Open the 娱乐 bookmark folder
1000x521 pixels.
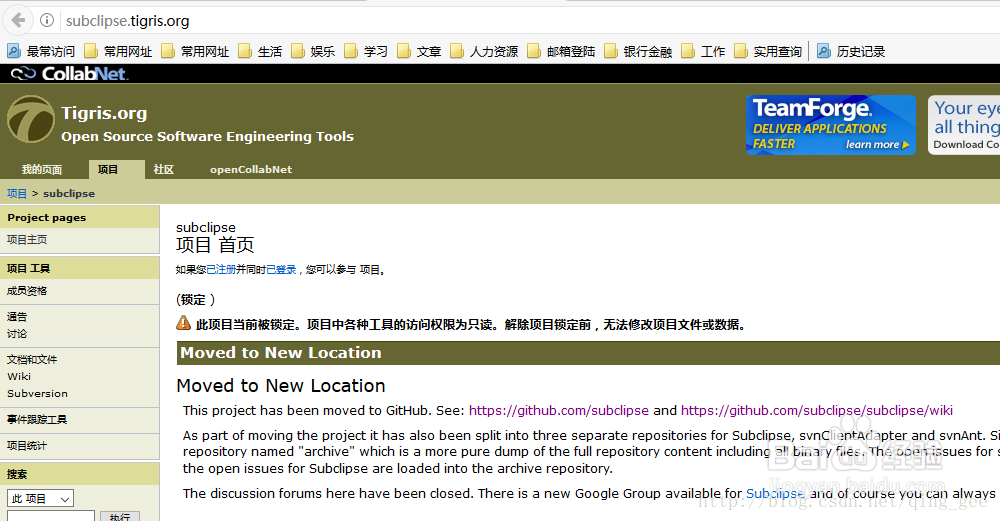coord(313,51)
